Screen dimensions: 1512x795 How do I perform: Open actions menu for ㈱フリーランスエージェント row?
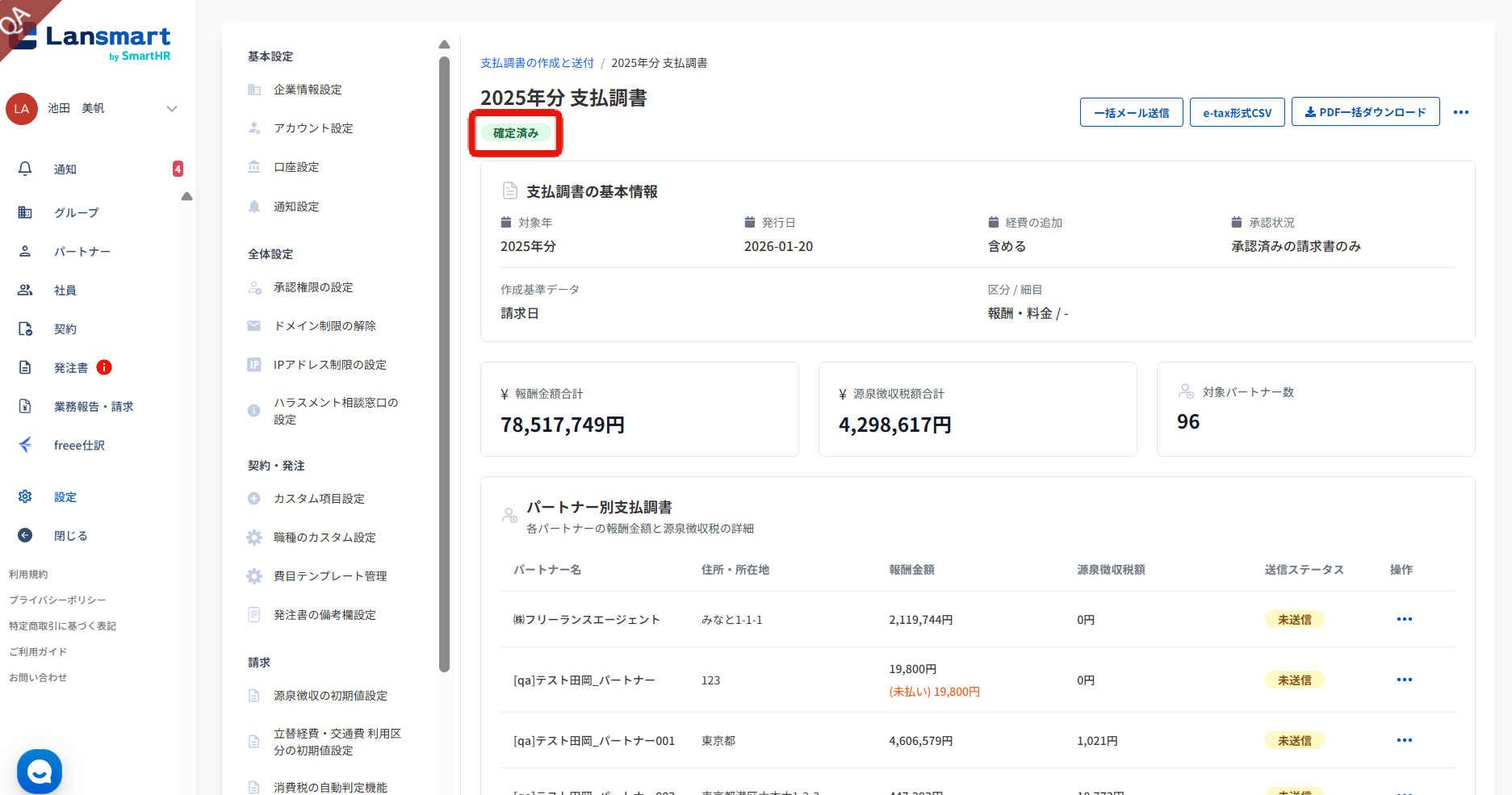click(x=1404, y=619)
